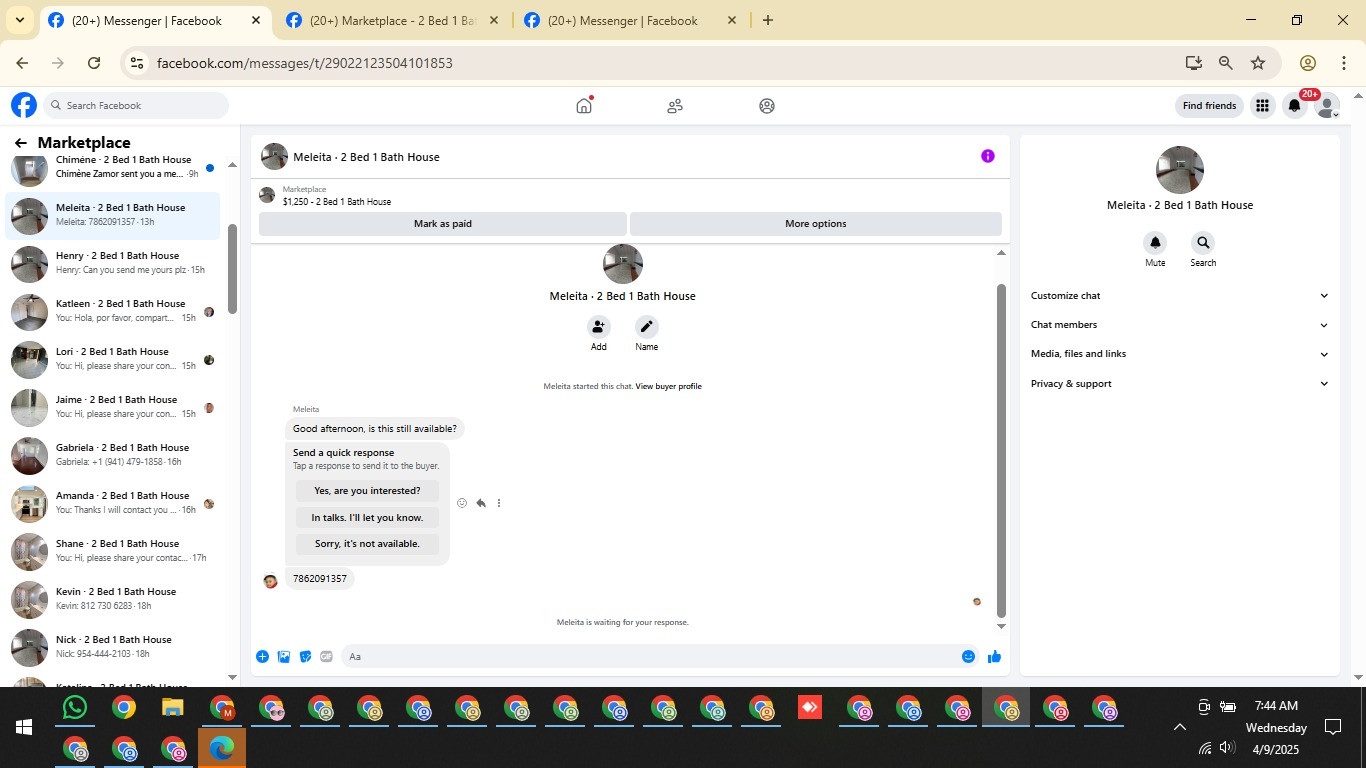
Task: Click the chat messages scrollbar
Action: click(1001, 450)
